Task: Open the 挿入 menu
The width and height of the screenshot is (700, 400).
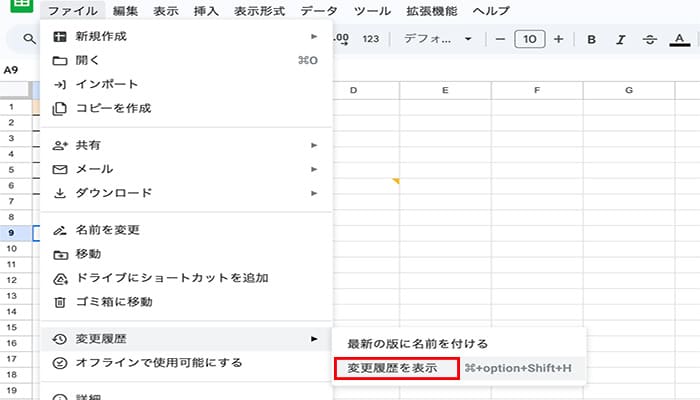Action: click(206, 11)
